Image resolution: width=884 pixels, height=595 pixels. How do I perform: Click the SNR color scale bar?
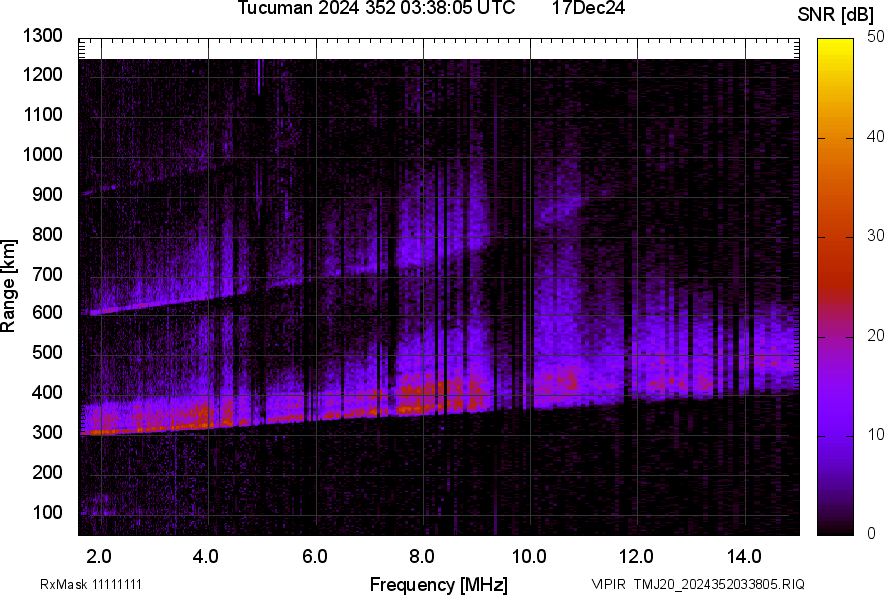835,287
